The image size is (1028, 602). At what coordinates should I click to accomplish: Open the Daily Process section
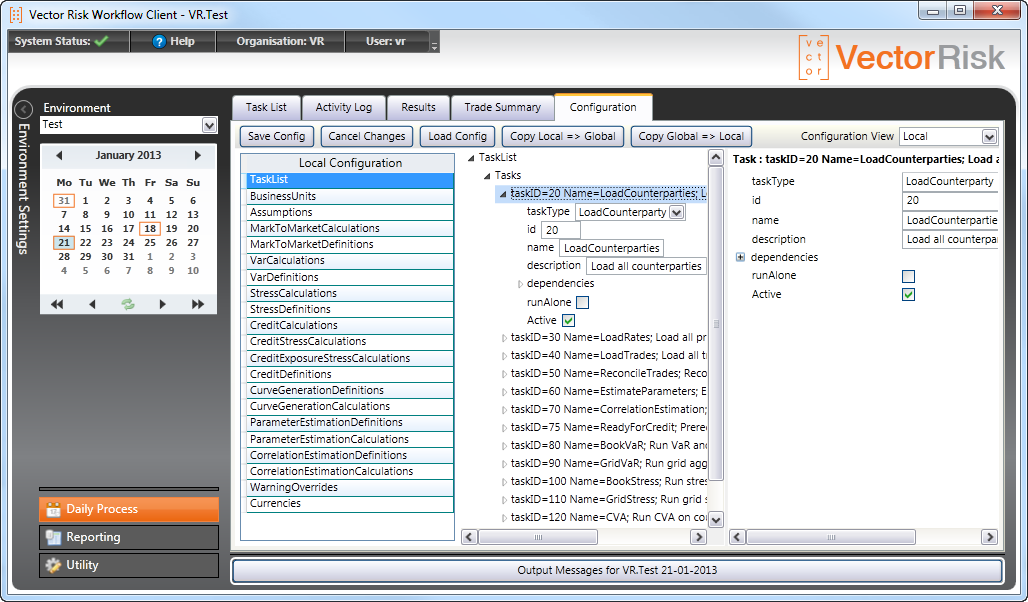[129, 509]
